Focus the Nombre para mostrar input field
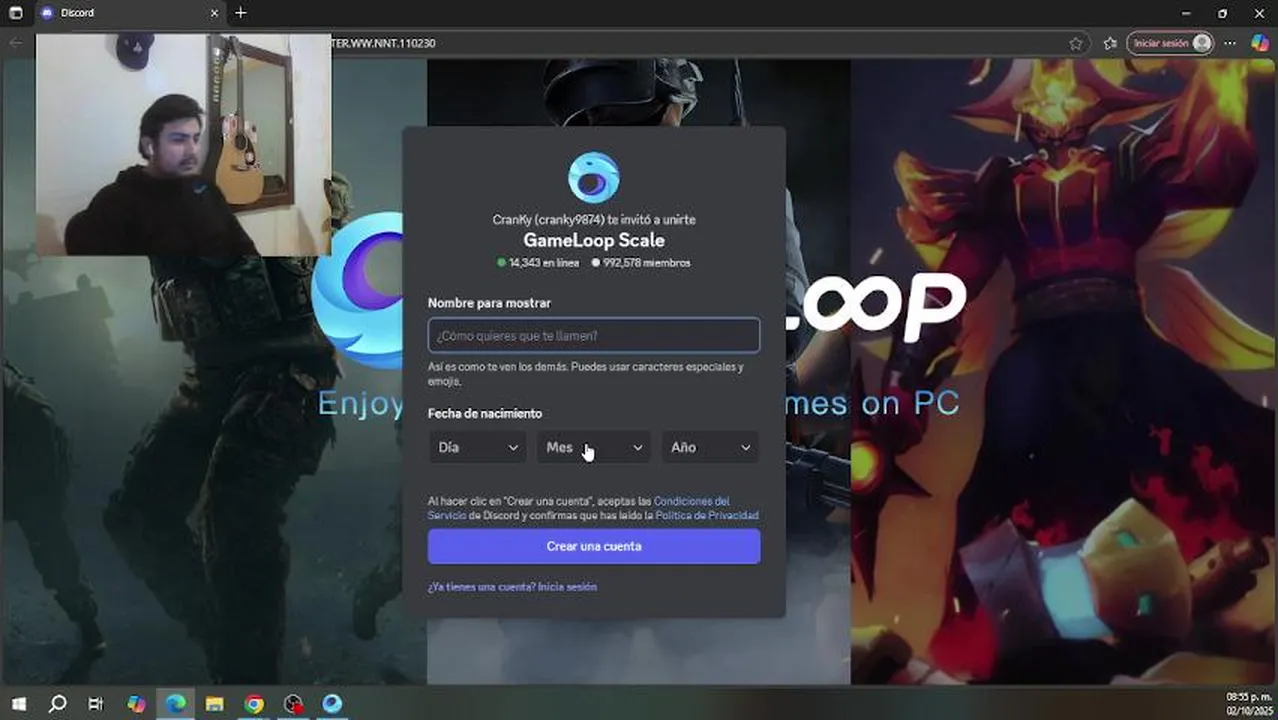Image resolution: width=1278 pixels, height=720 pixels. pos(594,335)
